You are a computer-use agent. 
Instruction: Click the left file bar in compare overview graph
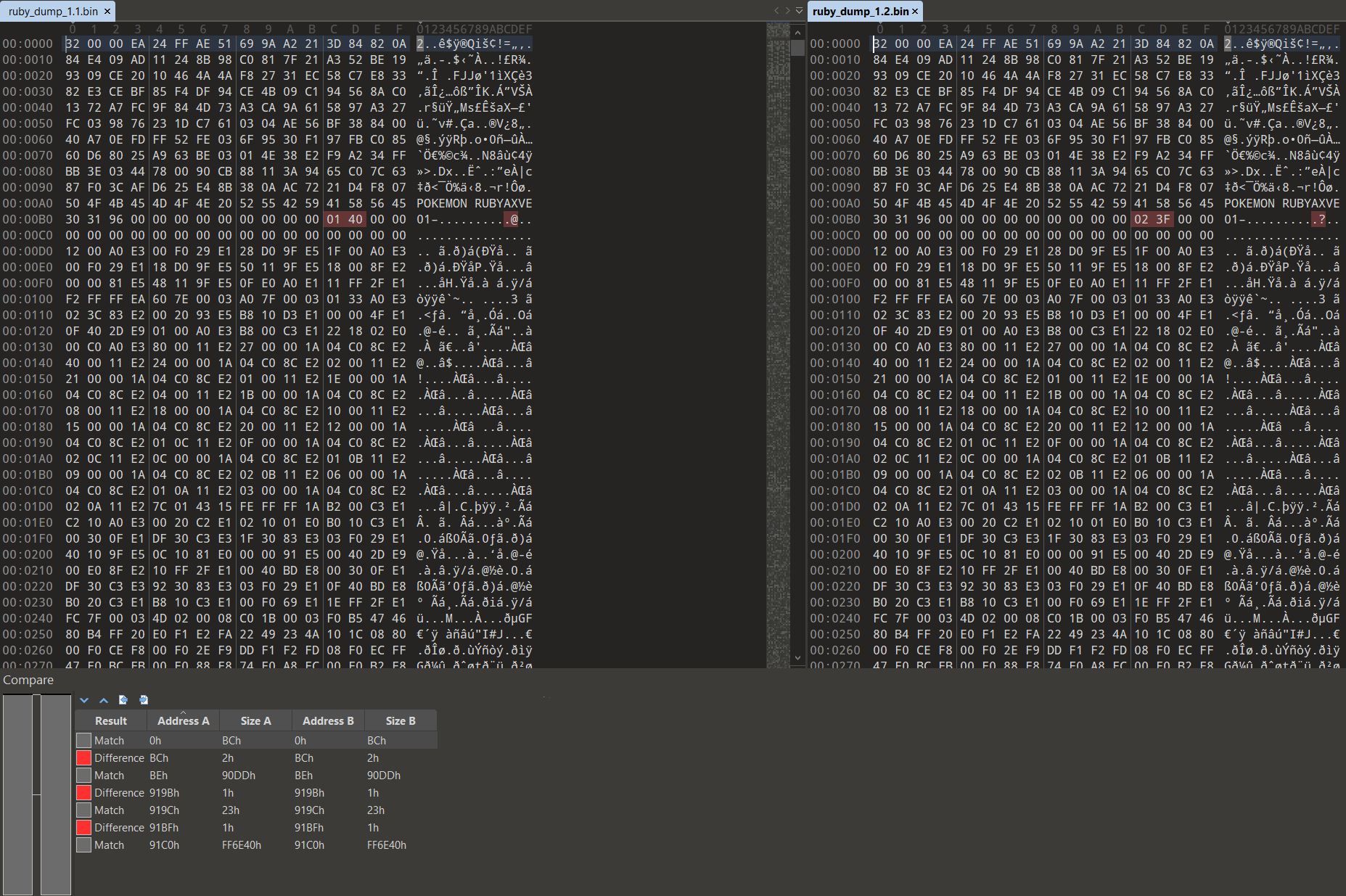coord(17,794)
